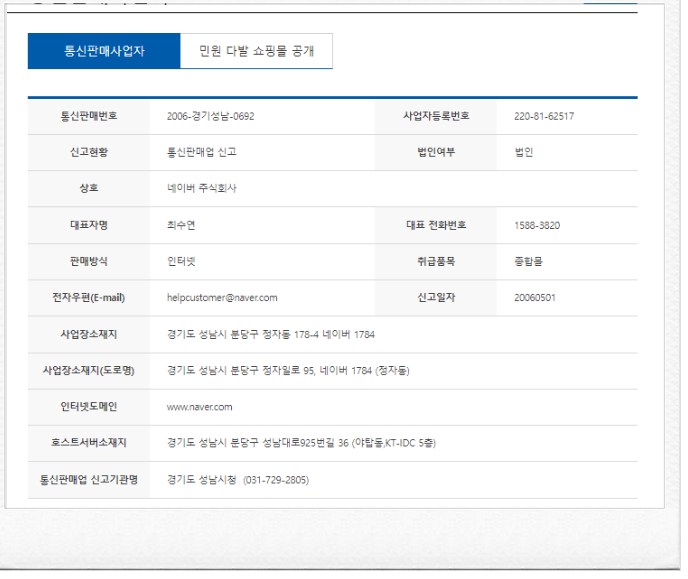Screen dimensions: 688x579
Task: Click the representative name 최수연
Action: (181, 225)
